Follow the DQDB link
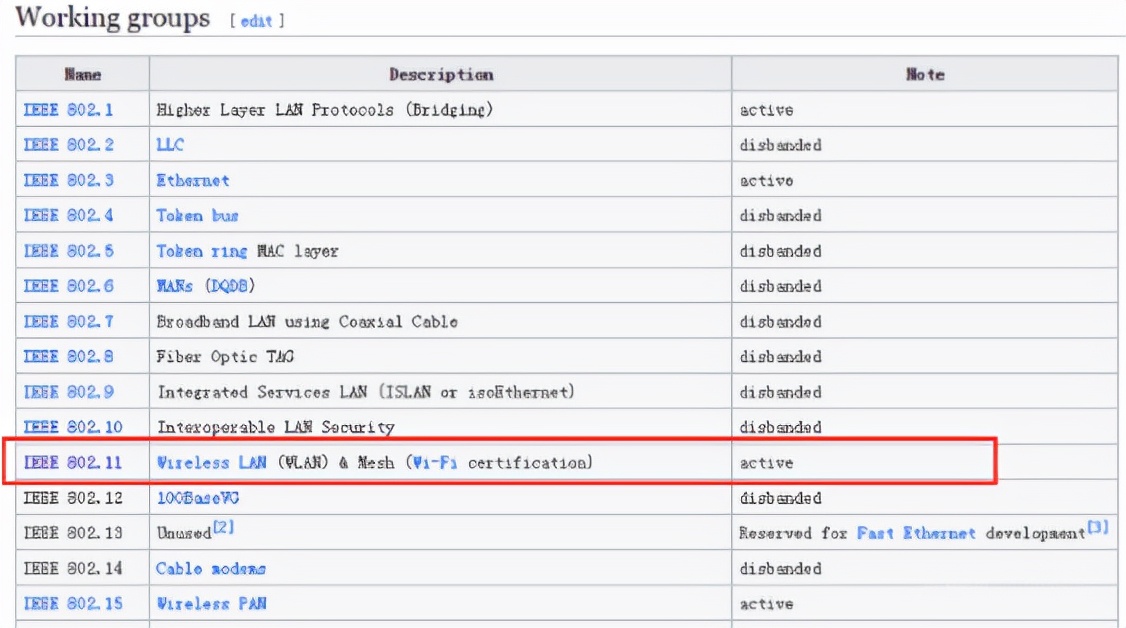Screen dimensions: 1126x628 230,286
